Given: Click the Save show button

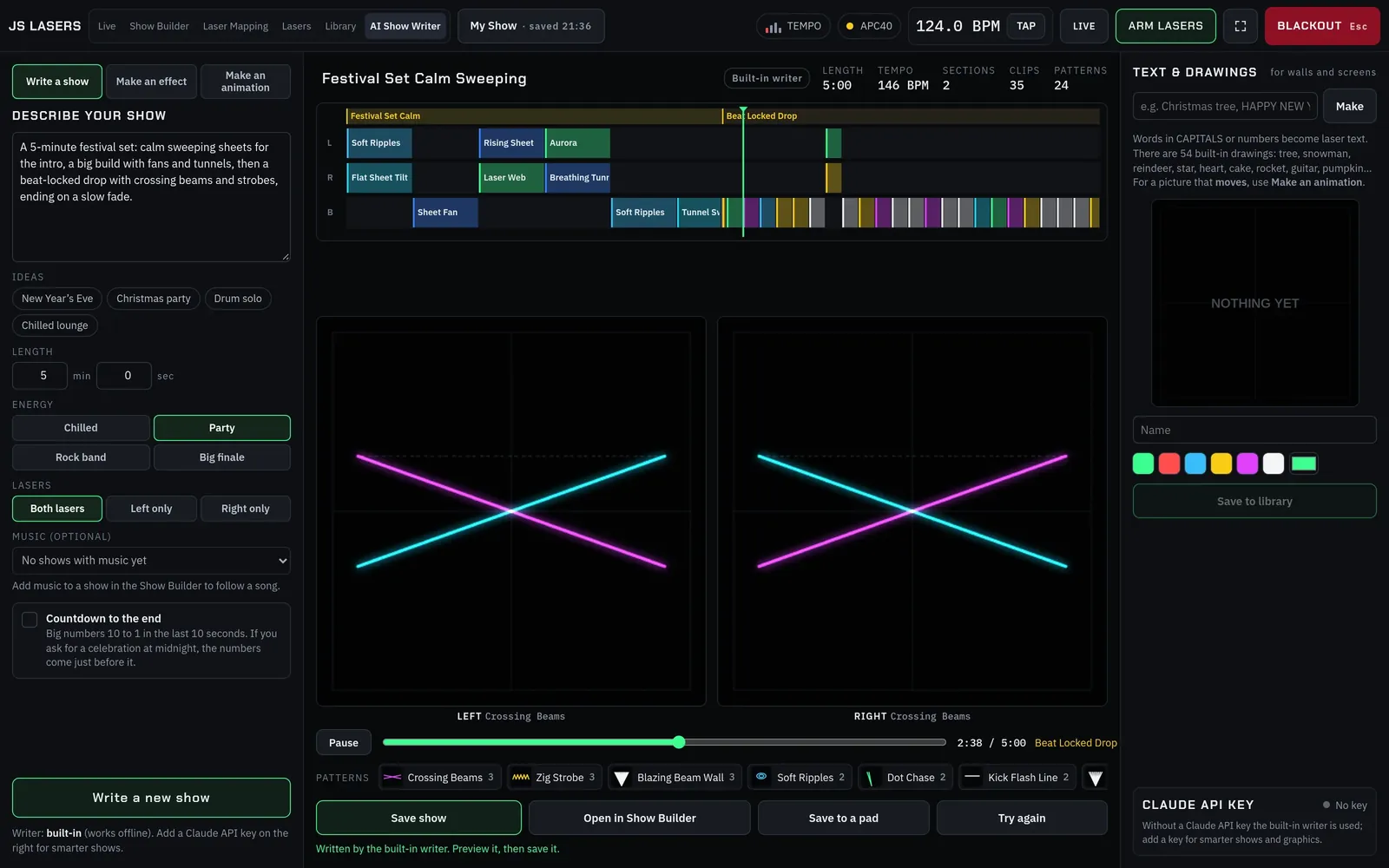Looking at the screenshot, I should click(418, 818).
